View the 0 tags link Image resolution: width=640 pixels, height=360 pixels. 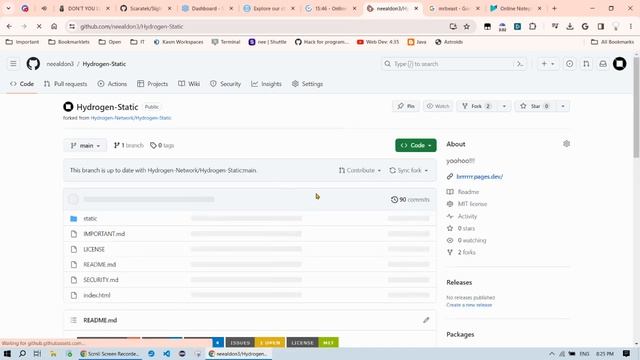(162, 145)
